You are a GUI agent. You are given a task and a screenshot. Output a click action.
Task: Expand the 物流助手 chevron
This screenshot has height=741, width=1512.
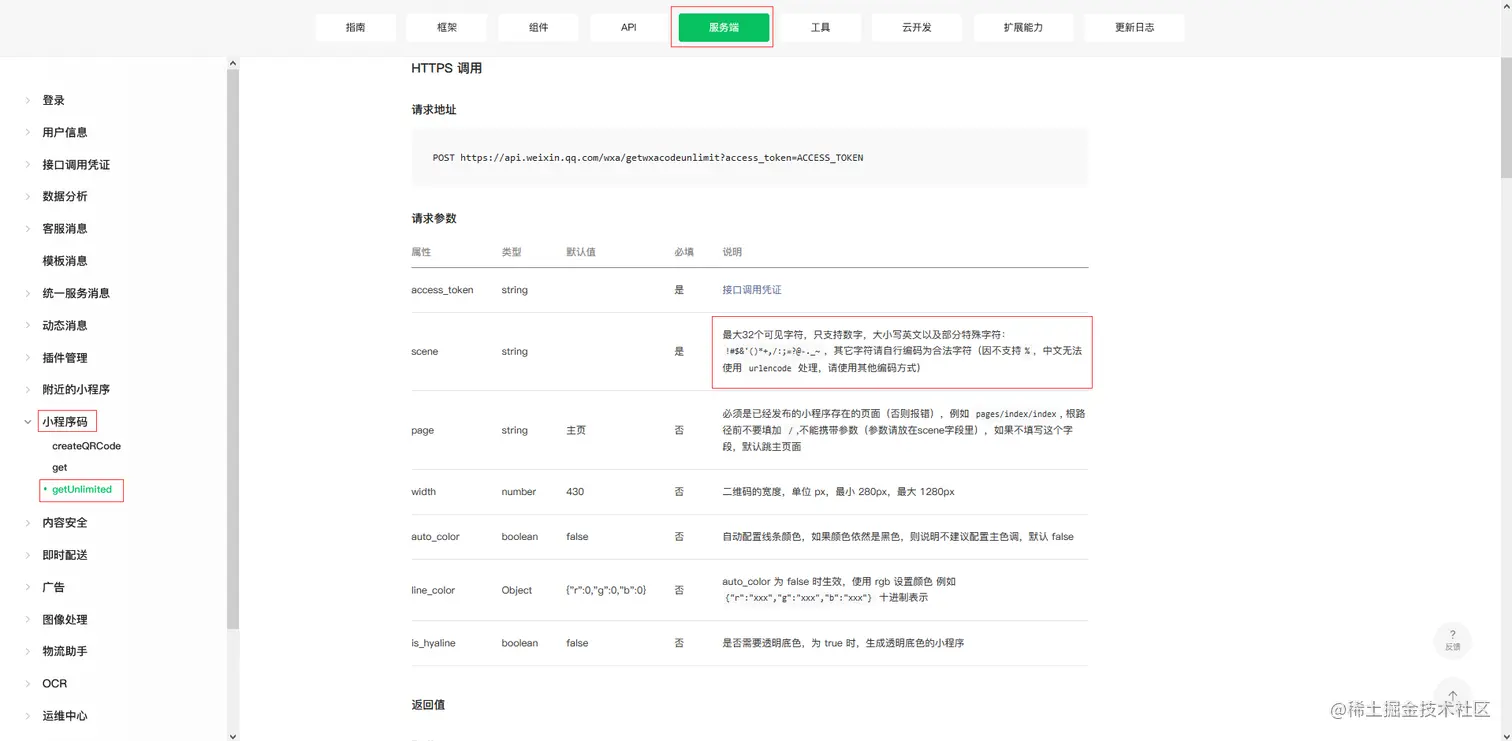click(28, 652)
